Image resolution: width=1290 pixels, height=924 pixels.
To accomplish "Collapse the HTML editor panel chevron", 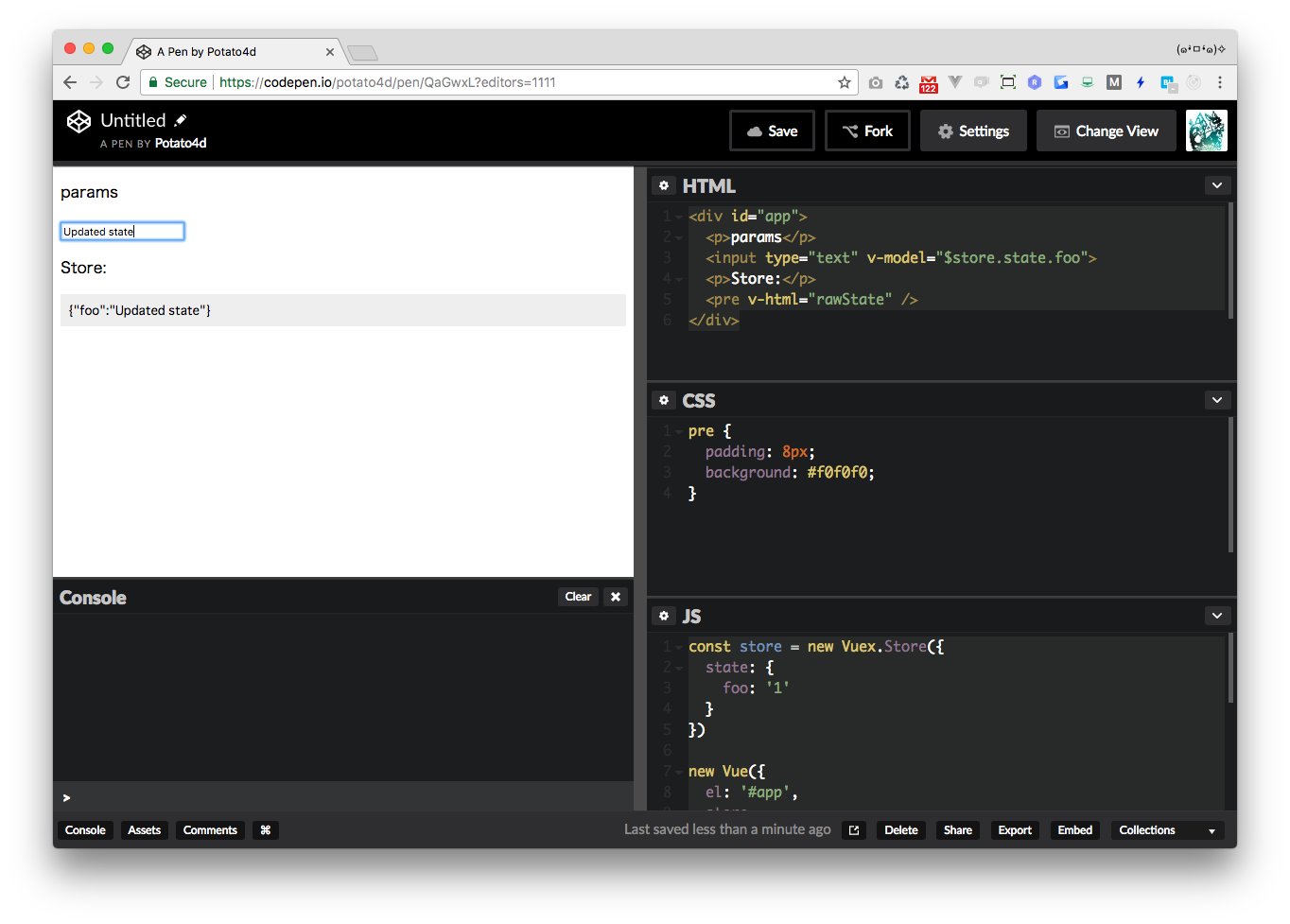I will pyautogui.click(x=1217, y=185).
